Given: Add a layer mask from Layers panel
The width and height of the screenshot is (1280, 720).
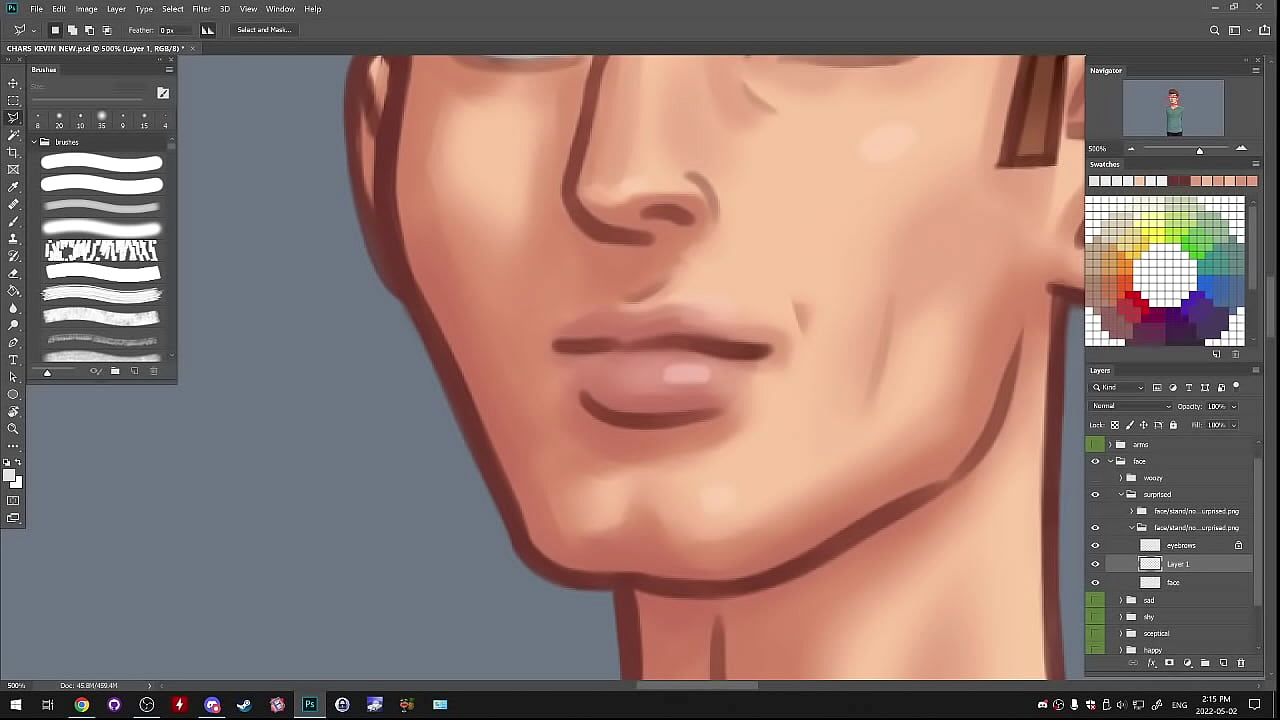Looking at the screenshot, I should tap(1169, 663).
